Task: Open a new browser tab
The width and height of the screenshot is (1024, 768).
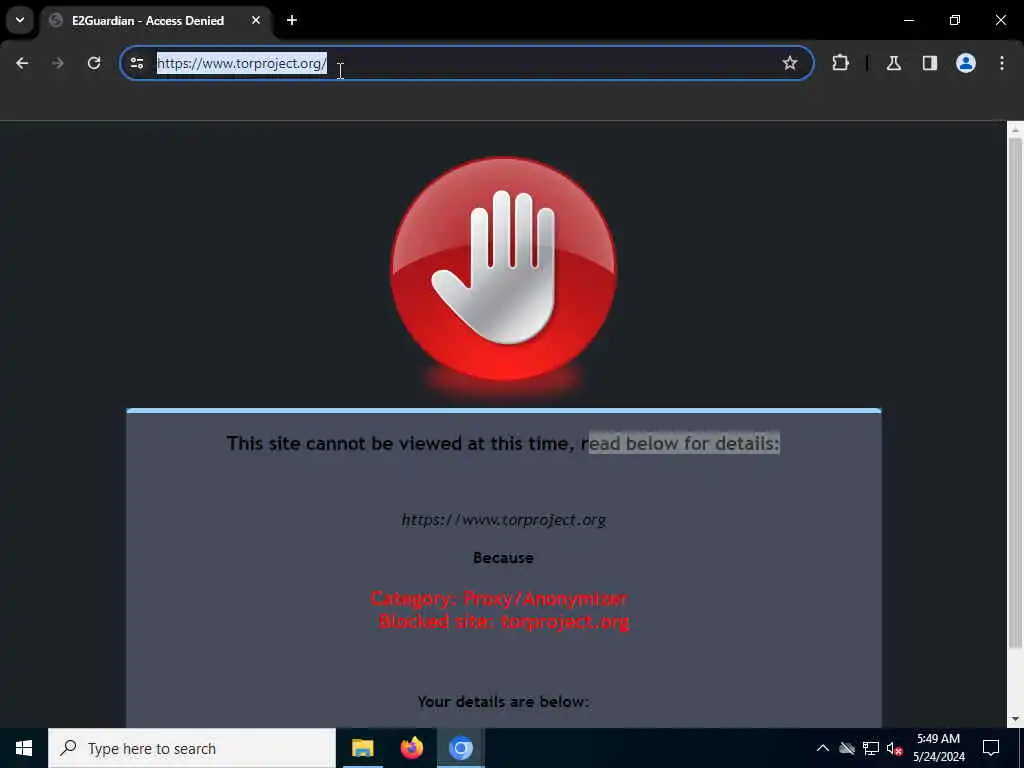Action: (292, 20)
